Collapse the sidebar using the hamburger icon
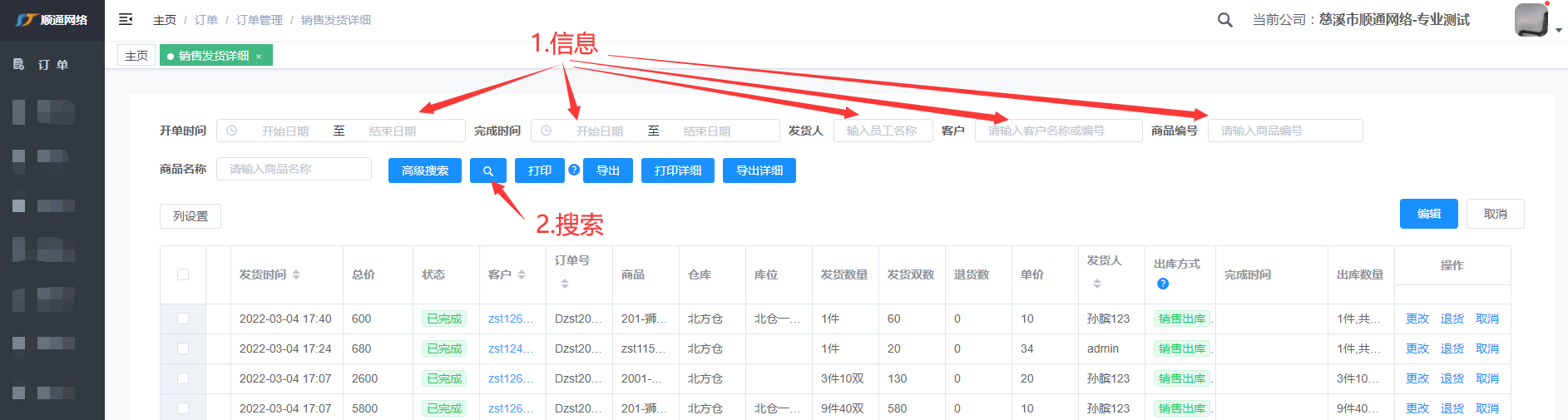 pyautogui.click(x=126, y=19)
